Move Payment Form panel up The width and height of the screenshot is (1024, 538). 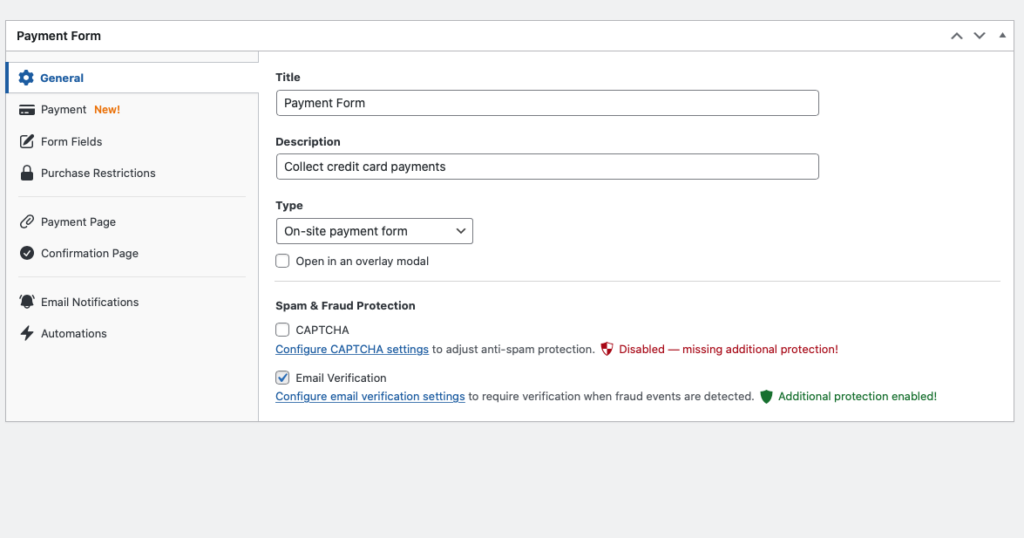957,36
